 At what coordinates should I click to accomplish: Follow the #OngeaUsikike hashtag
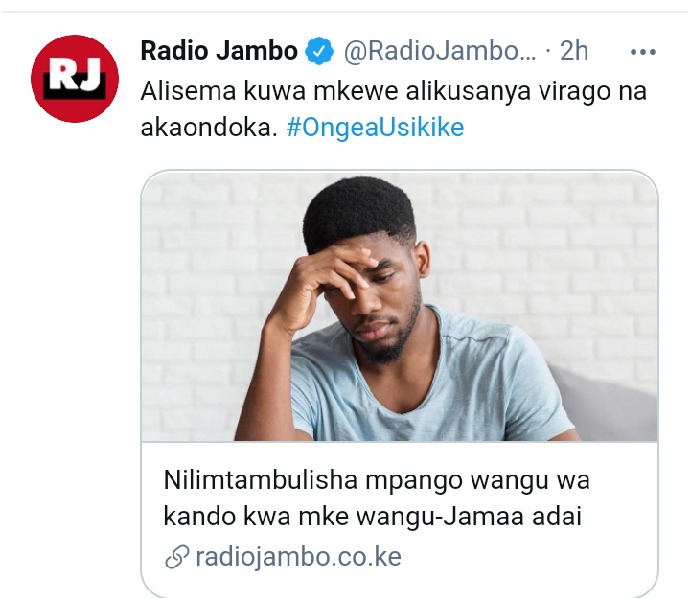[375, 128]
